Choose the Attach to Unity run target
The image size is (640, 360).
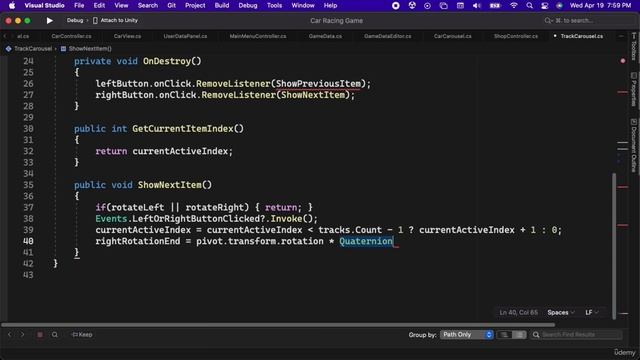[x=116, y=20]
